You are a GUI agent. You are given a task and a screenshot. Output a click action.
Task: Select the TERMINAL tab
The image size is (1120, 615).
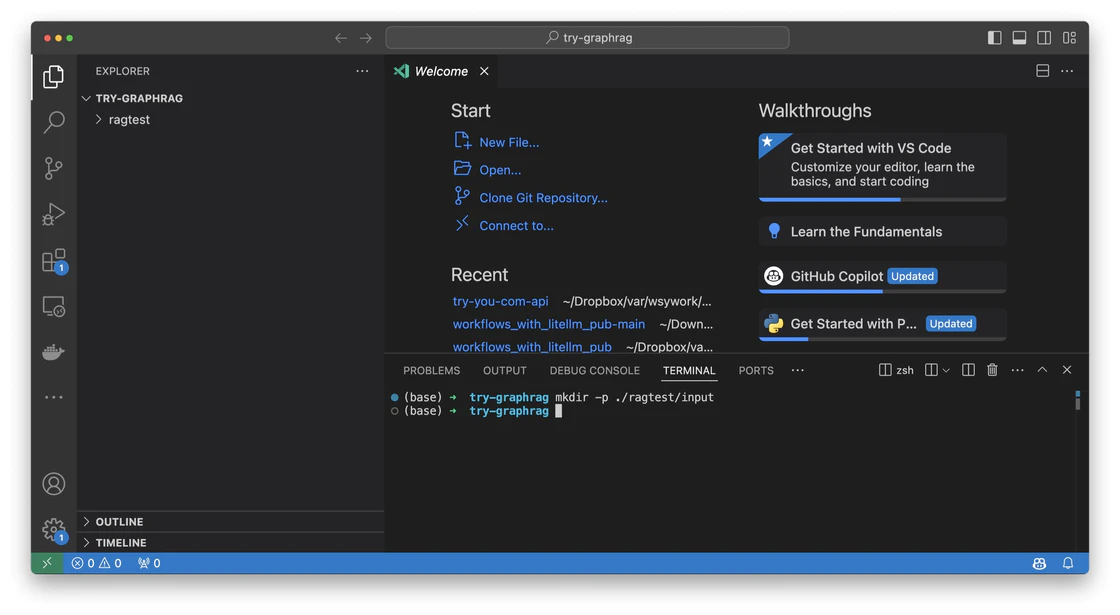(689, 371)
